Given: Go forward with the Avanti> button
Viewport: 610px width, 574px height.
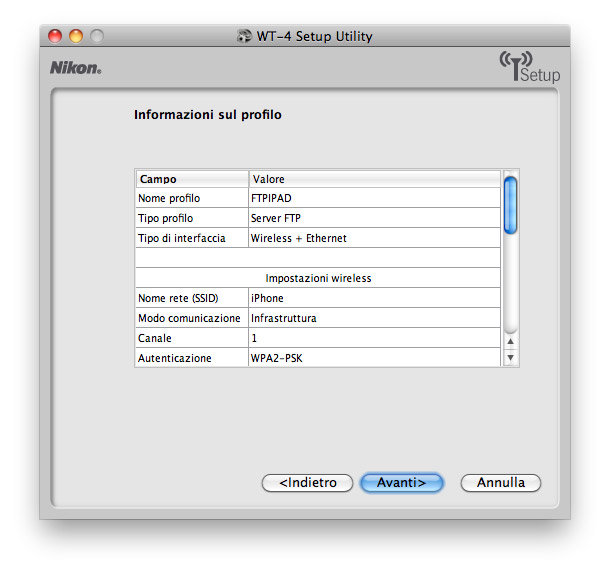Looking at the screenshot, I should click(401, 483).
